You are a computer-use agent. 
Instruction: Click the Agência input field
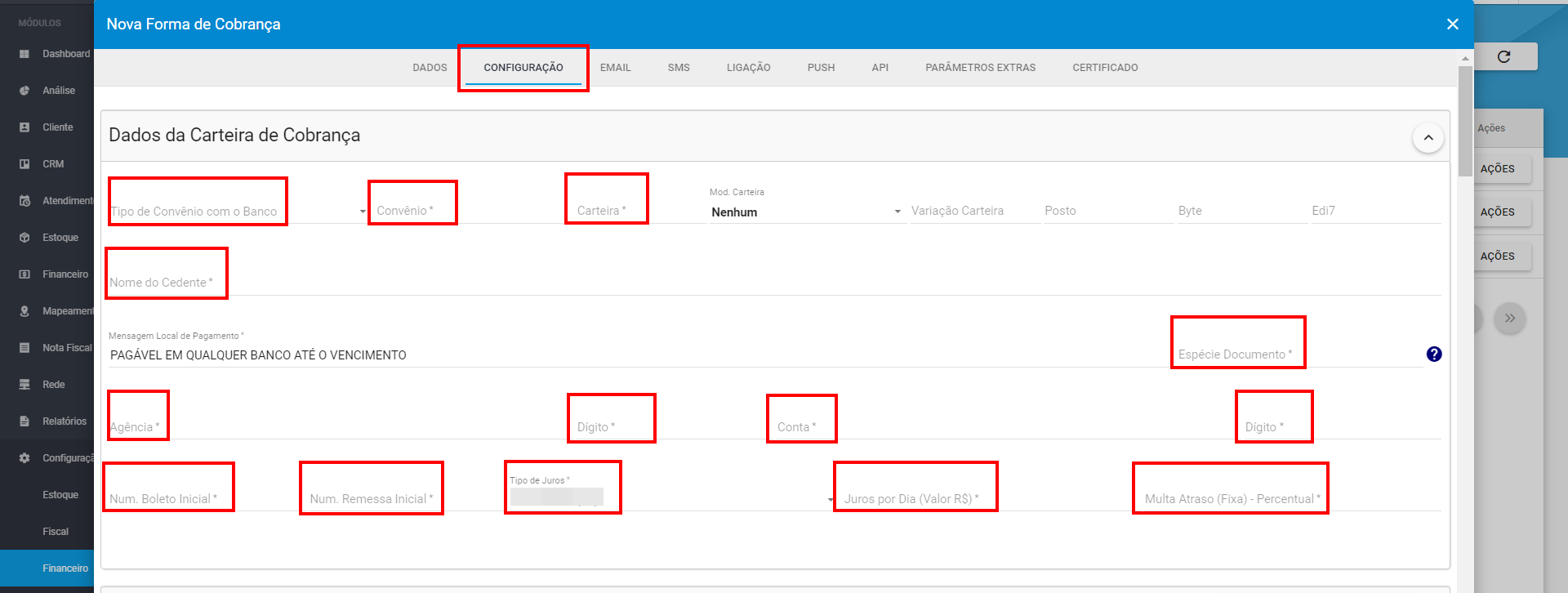point(340,427)
